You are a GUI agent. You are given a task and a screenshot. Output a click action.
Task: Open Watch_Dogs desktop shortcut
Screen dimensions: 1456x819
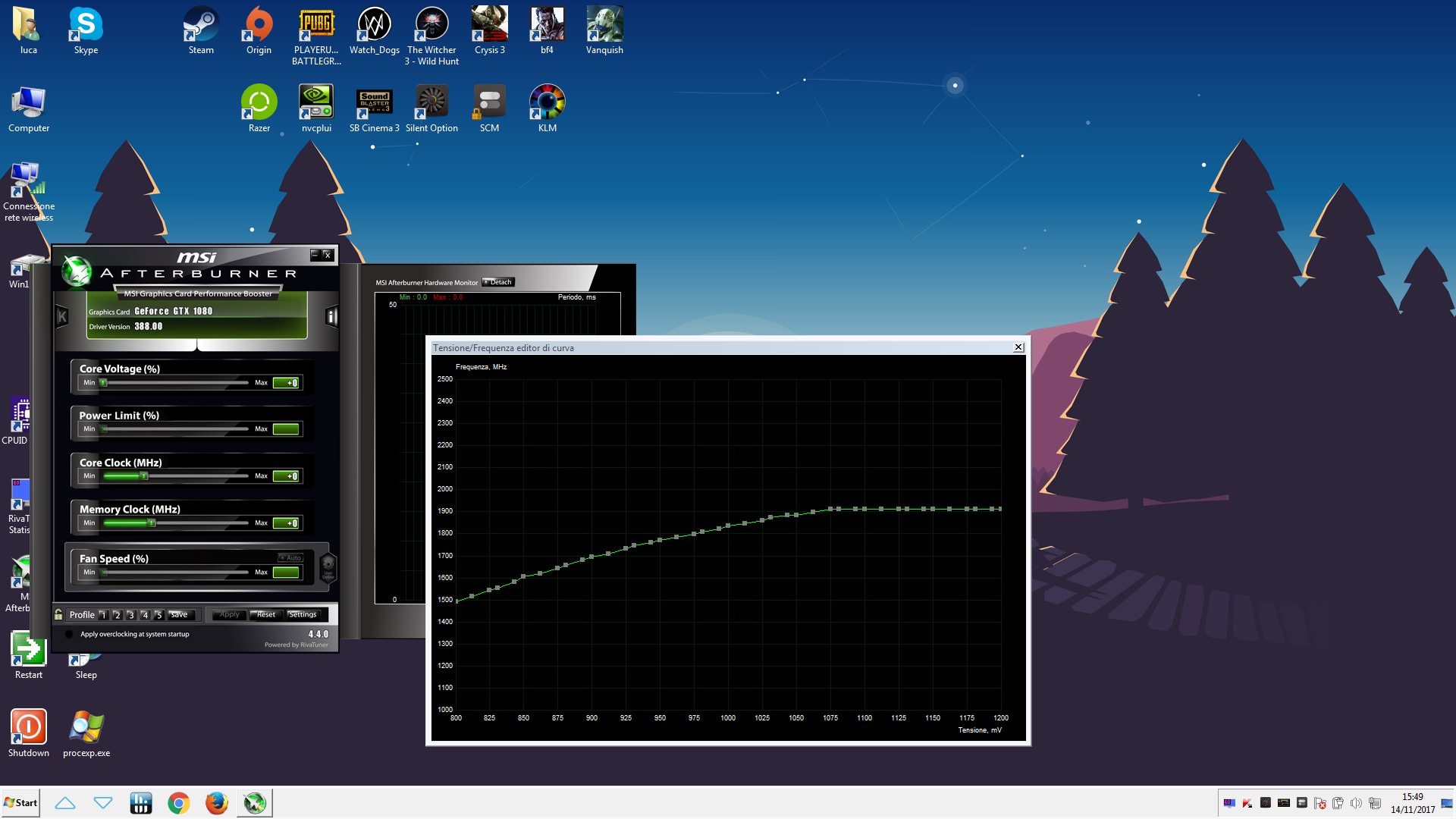(x=374, y=31)
